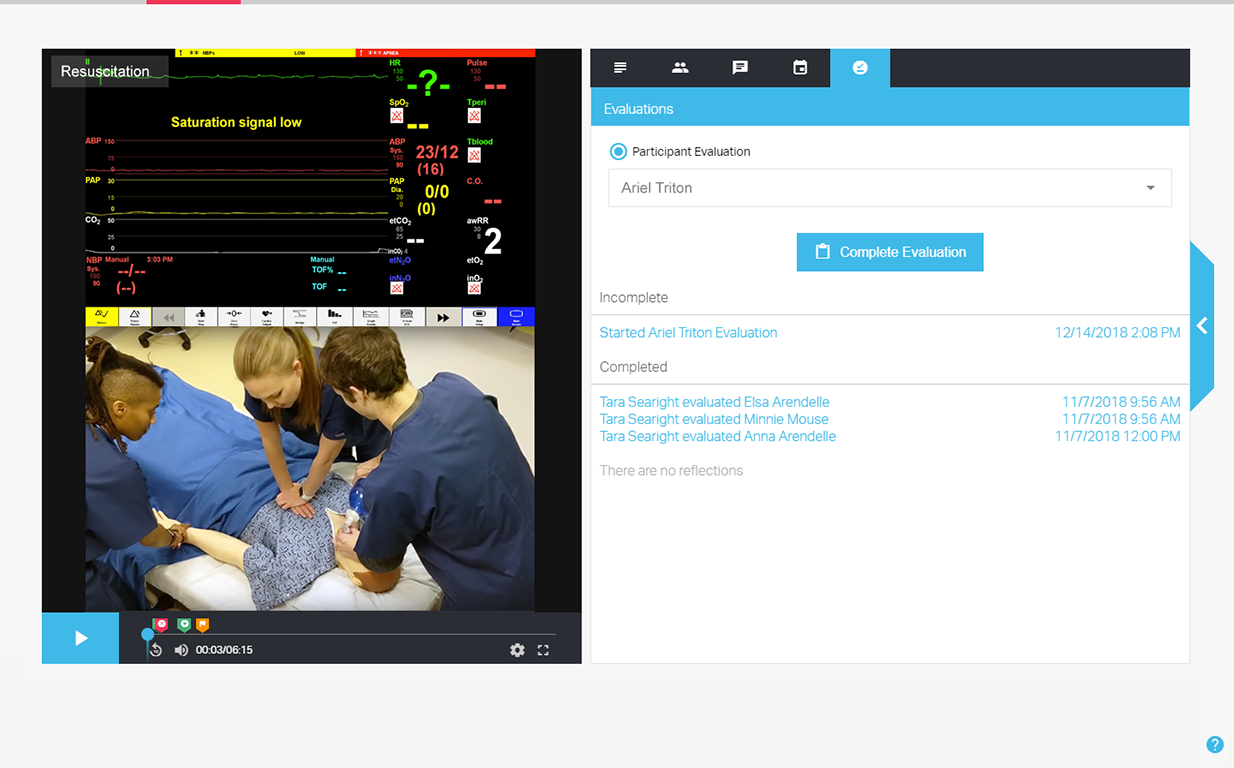Viewport: 1234px width, 768px height.
Task: Open the calendar events tab icon
Action: [x=800, y=68]
